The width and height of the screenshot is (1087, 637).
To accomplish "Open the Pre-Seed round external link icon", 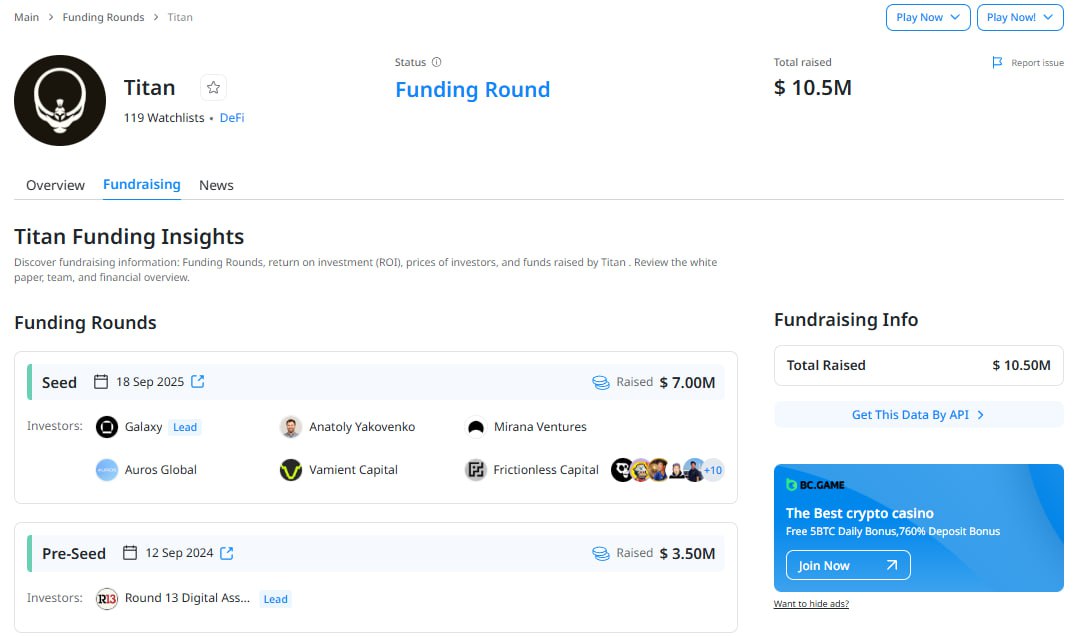I will (227, 553).
